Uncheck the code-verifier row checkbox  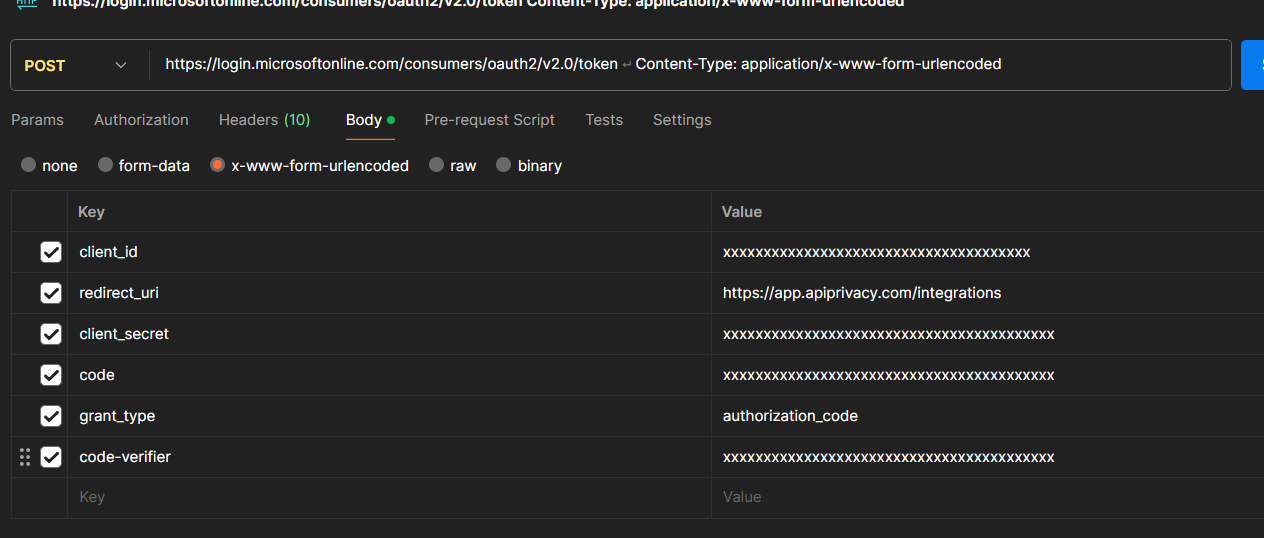click(51, 457)
